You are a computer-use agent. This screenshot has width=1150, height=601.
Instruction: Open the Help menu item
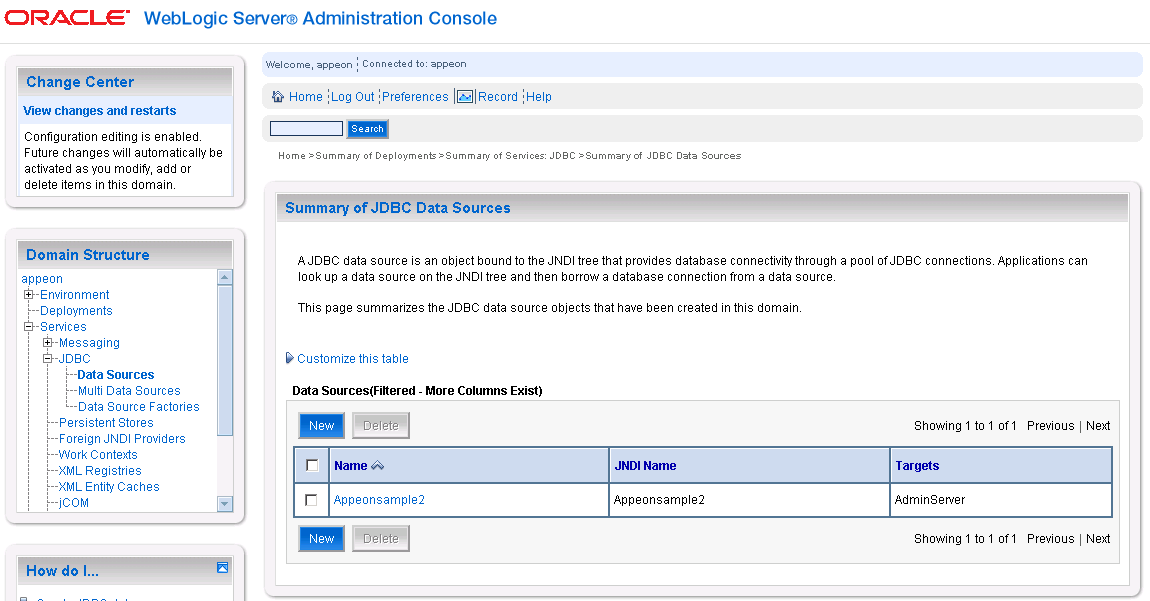click(x=539, y=97)
